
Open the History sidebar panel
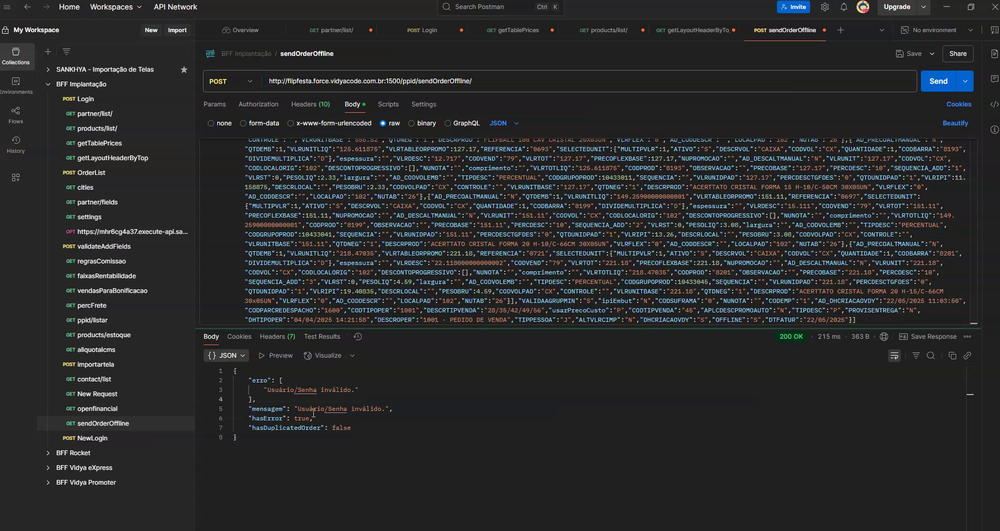[15, 145]
